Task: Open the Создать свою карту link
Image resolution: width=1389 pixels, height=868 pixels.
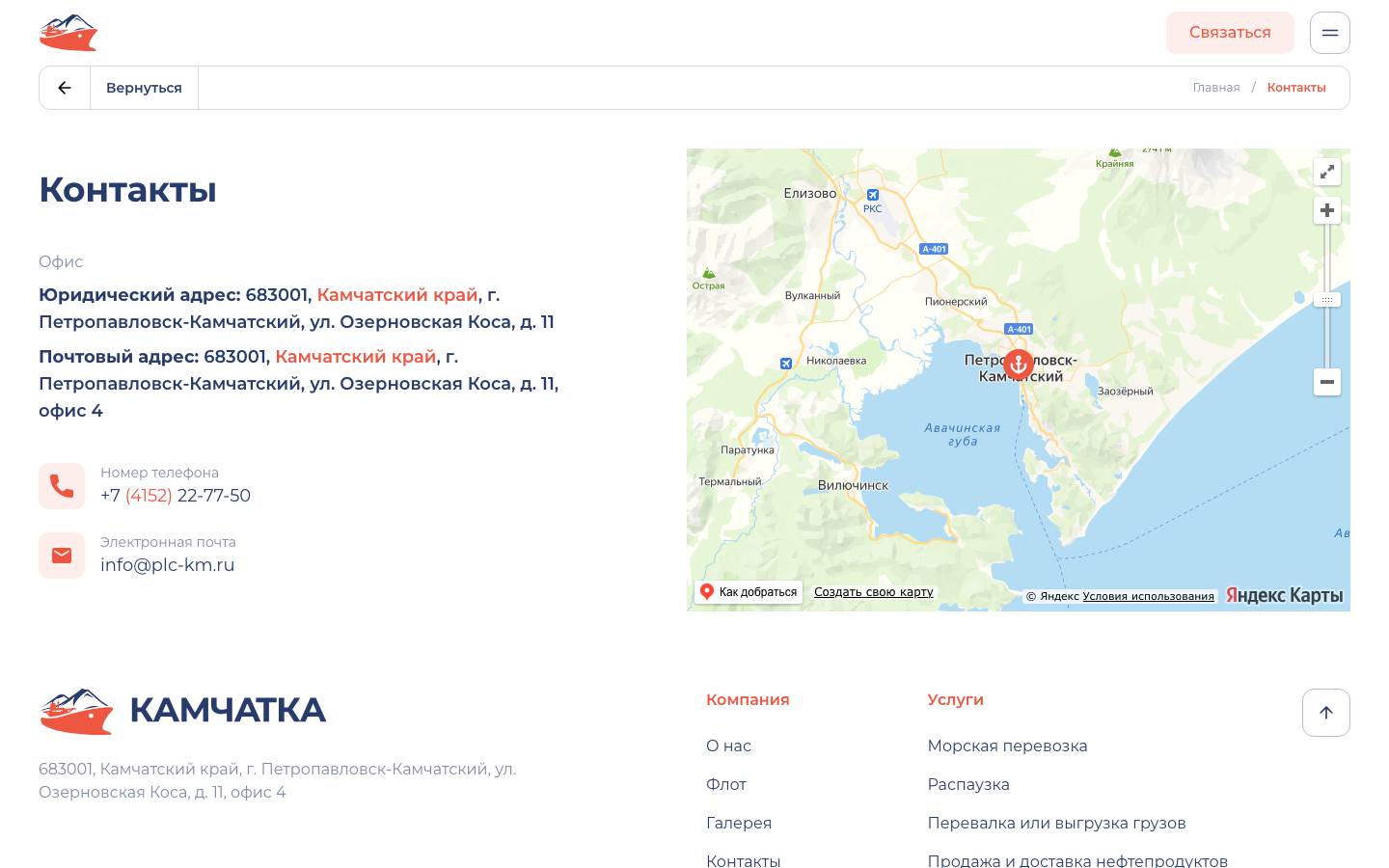Action: (x=874, y=592)
